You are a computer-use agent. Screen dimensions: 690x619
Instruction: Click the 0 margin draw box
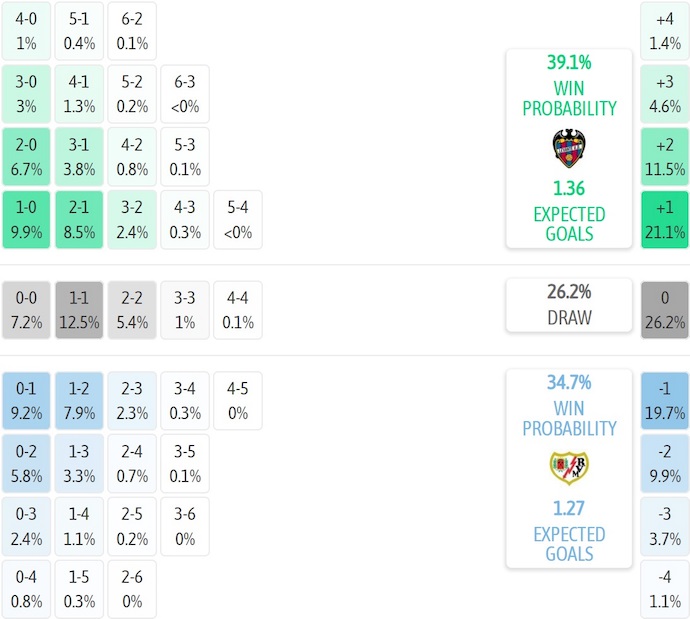click(x=665, y=310)
